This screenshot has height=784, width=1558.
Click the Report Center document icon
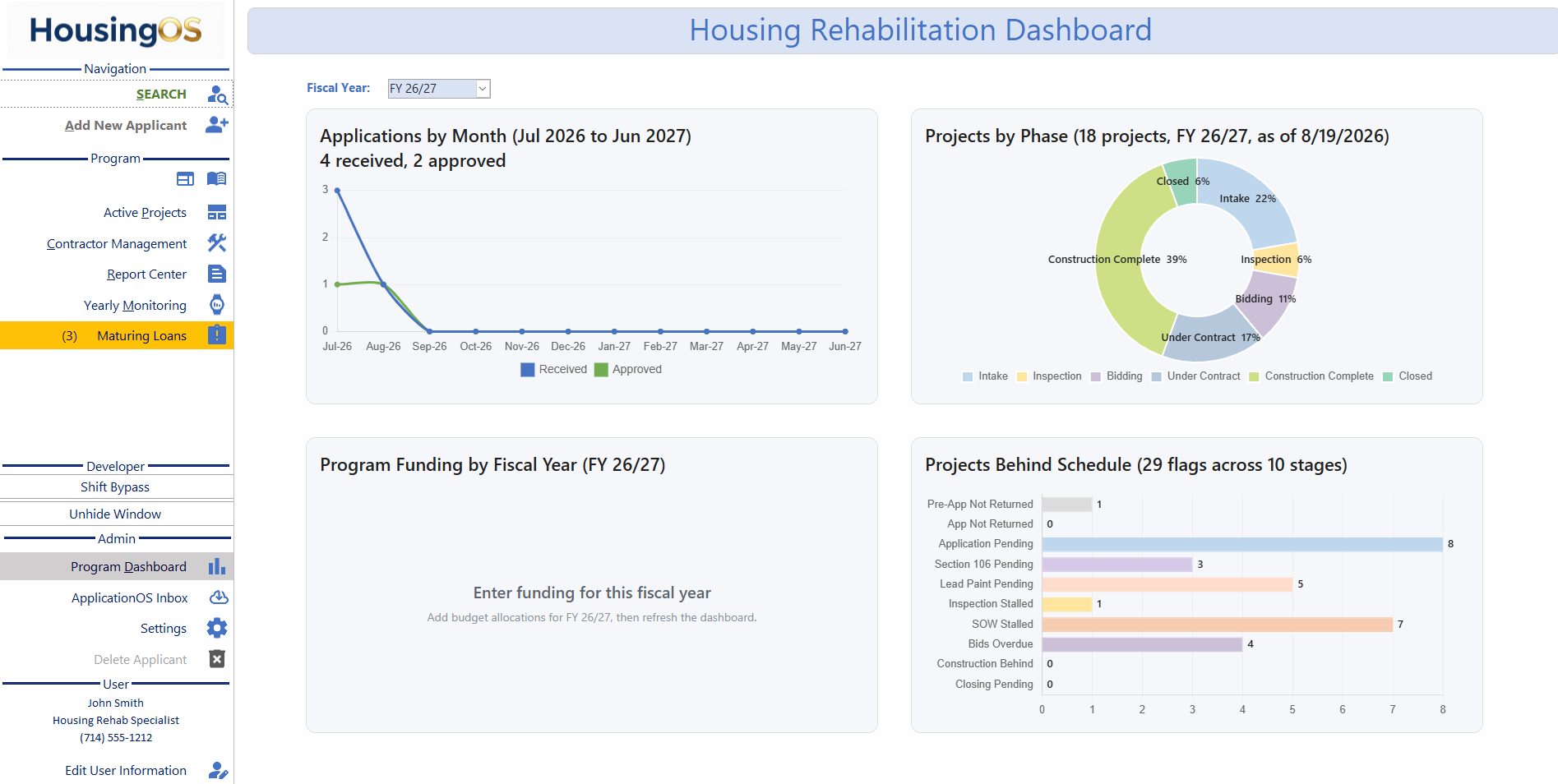click(217, 274)
